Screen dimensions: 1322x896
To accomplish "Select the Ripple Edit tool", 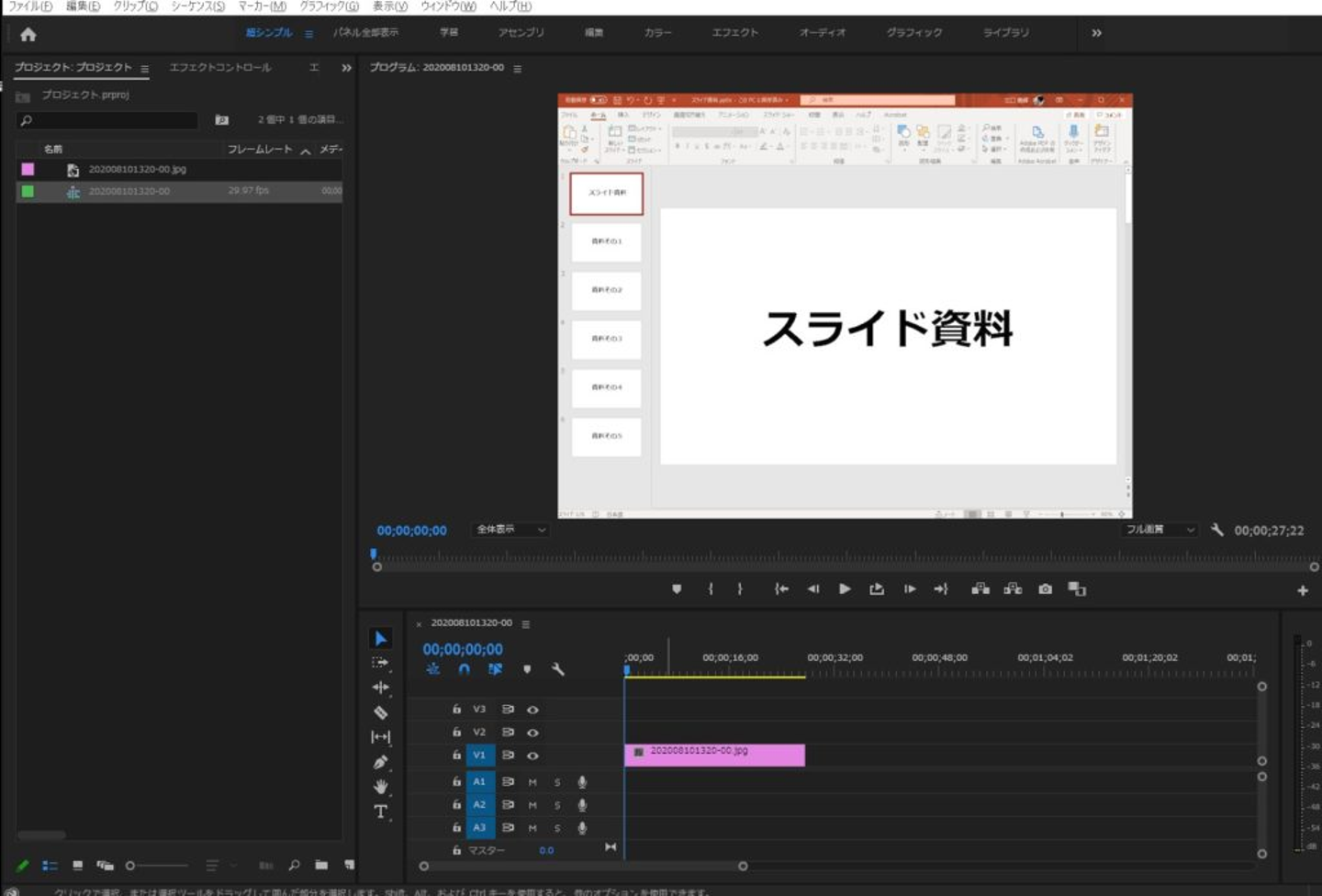I will 381,688.
